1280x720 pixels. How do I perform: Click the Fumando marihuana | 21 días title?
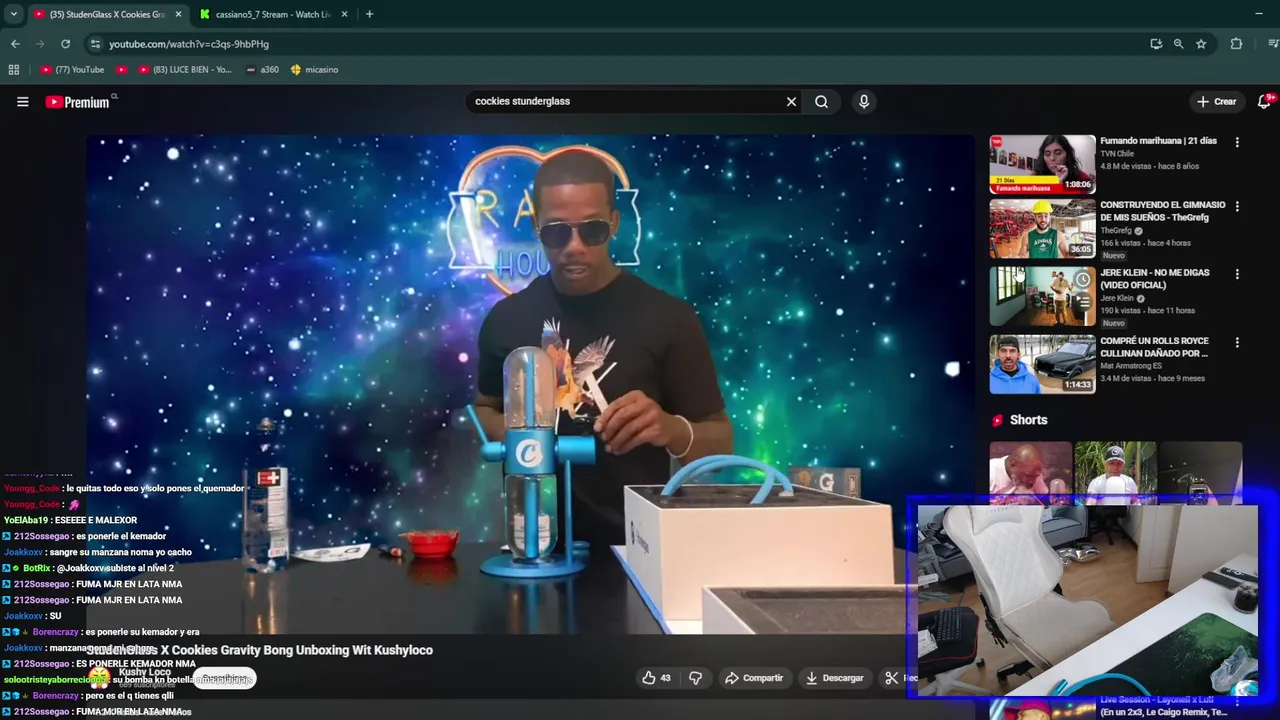tap(1158, 141)
